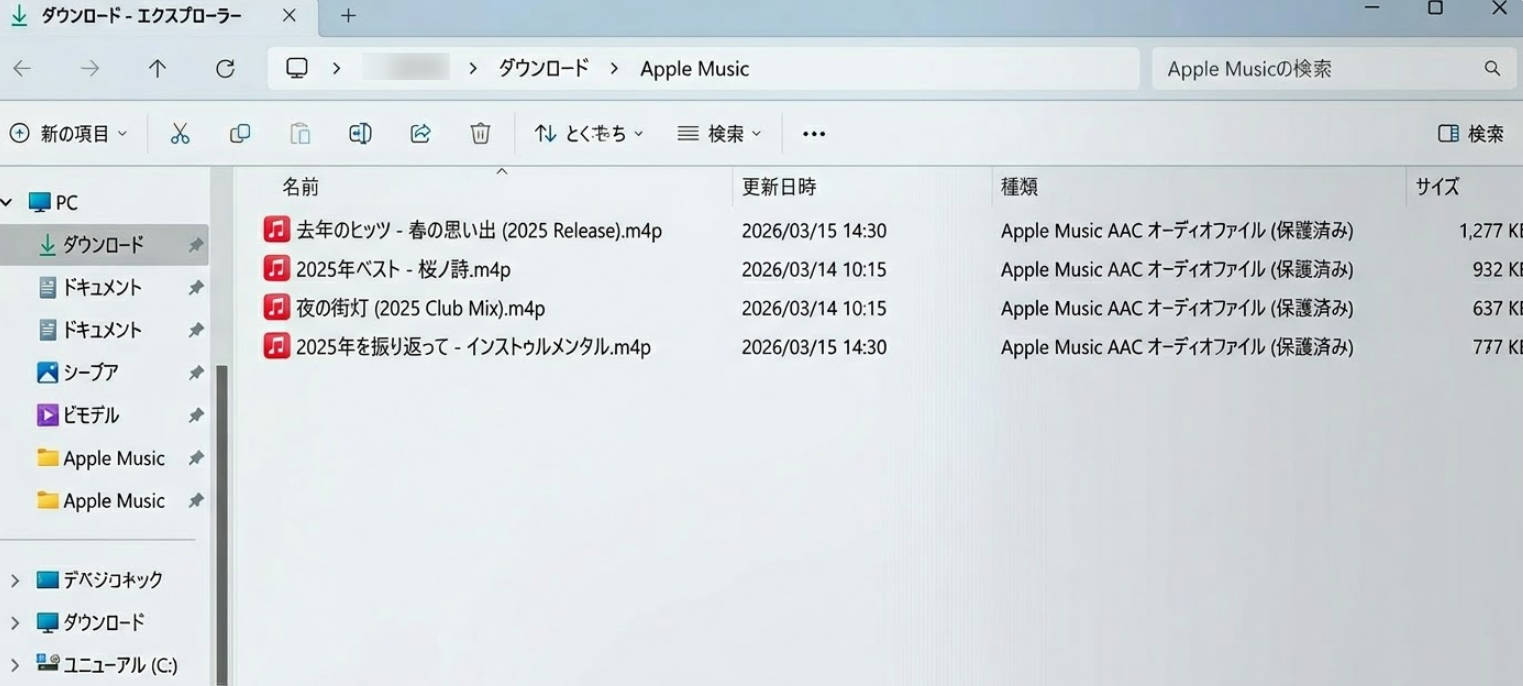
Task: Expand the PC tree item in the sidebar
Action: pyautogui.click(x=8, y=201)
